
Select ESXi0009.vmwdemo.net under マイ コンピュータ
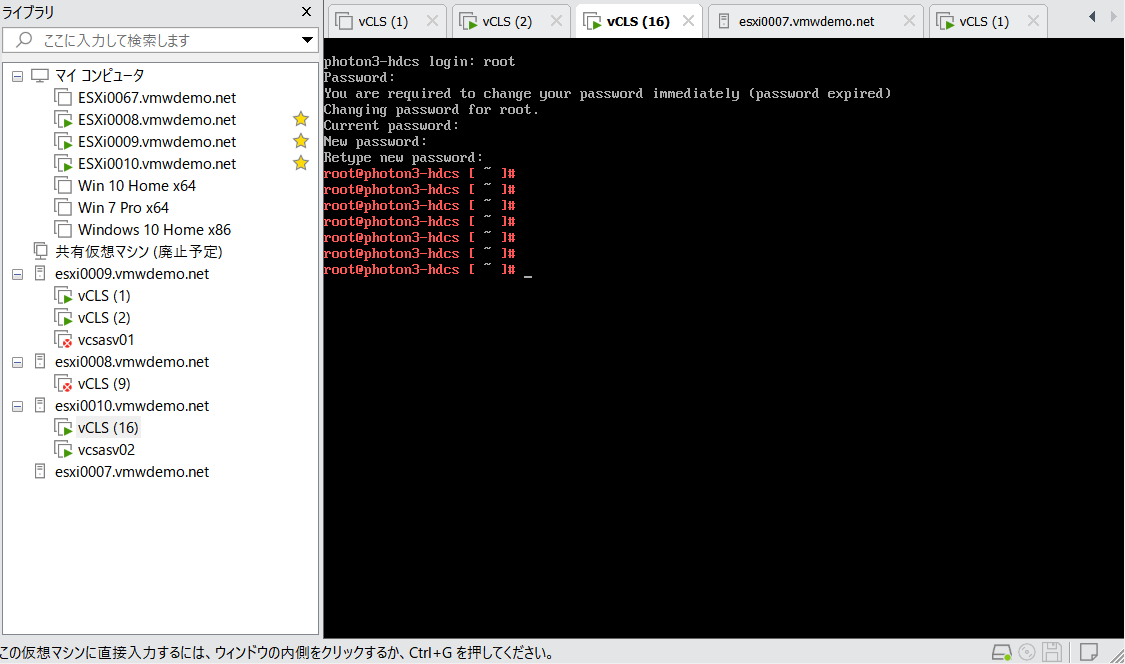[x=156, y=142]
